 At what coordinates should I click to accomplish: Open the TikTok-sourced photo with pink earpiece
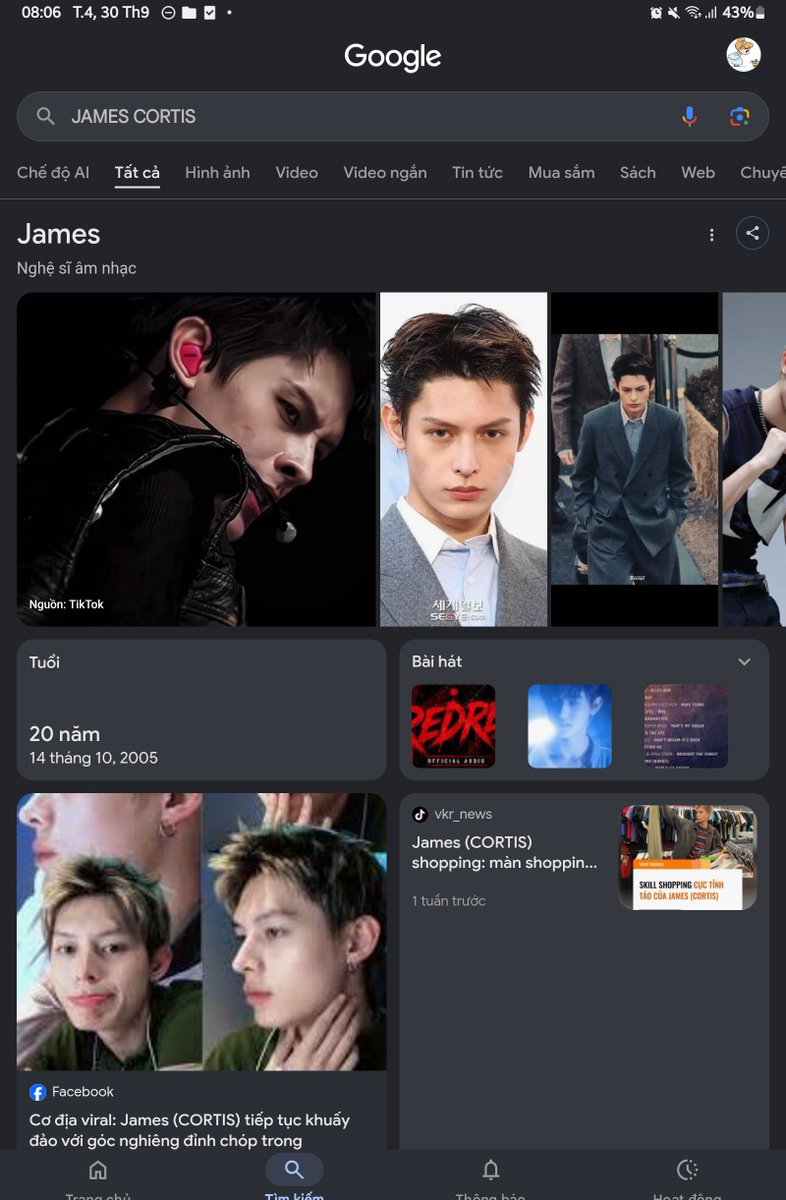(196, 459)
